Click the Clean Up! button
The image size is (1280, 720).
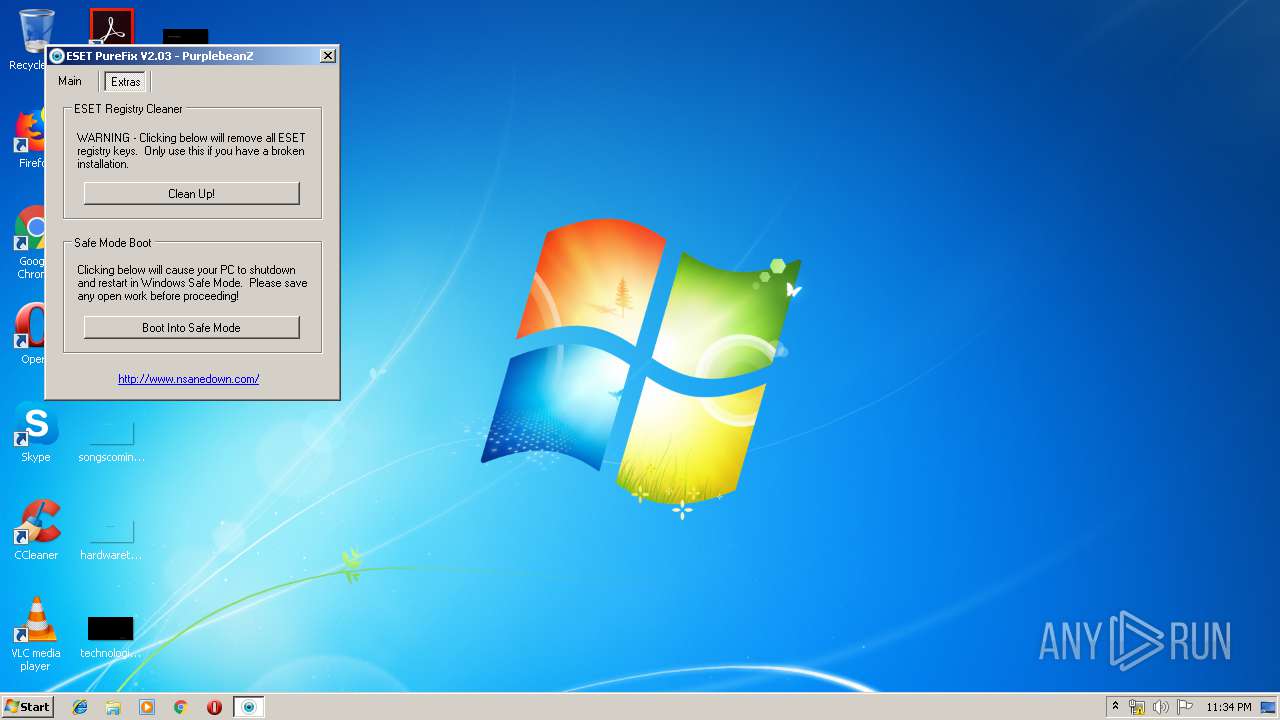[191, 194]
